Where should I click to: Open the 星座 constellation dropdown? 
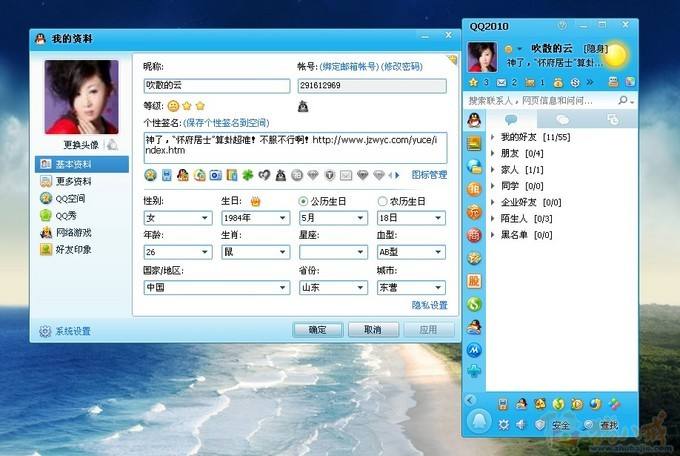point(333,252)
